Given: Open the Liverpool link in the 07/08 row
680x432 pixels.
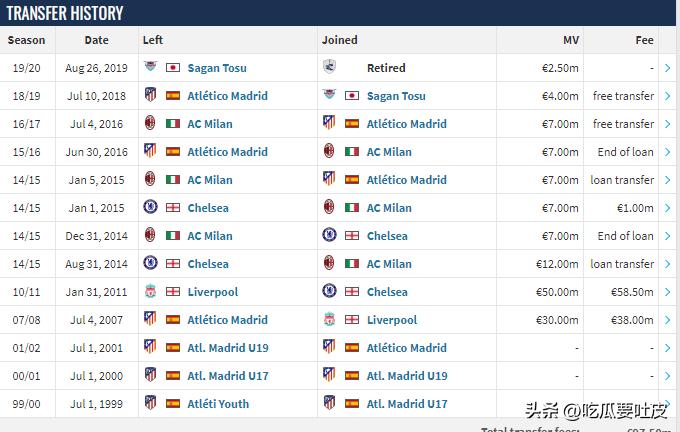Looking at the screenshot, I should tap(392, 320).
